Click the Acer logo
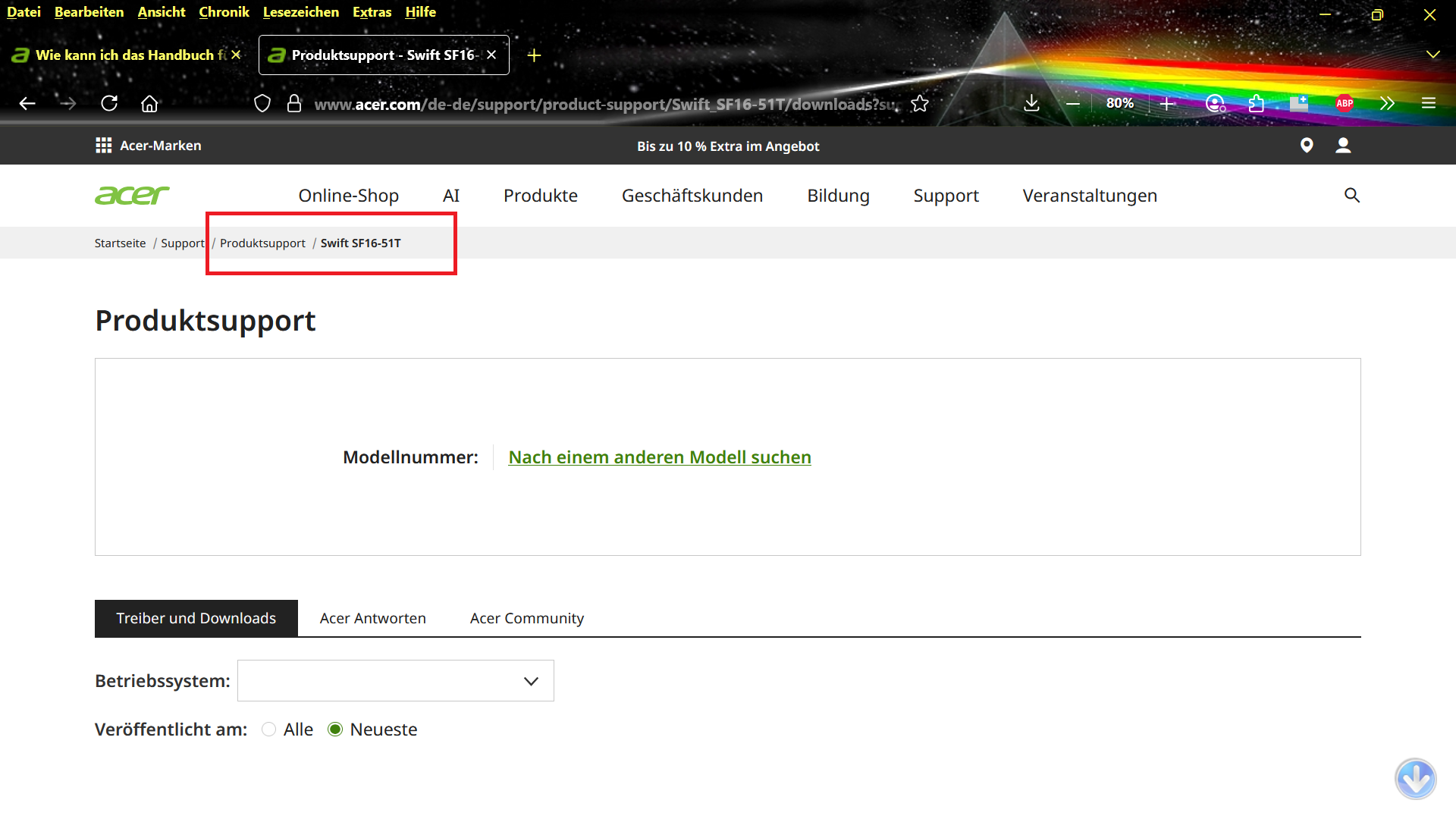 [x=132, y=196]
